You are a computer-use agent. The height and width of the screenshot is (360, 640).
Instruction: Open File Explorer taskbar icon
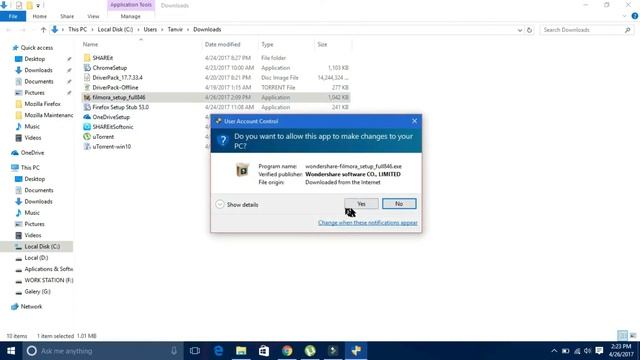coord(241,351)
